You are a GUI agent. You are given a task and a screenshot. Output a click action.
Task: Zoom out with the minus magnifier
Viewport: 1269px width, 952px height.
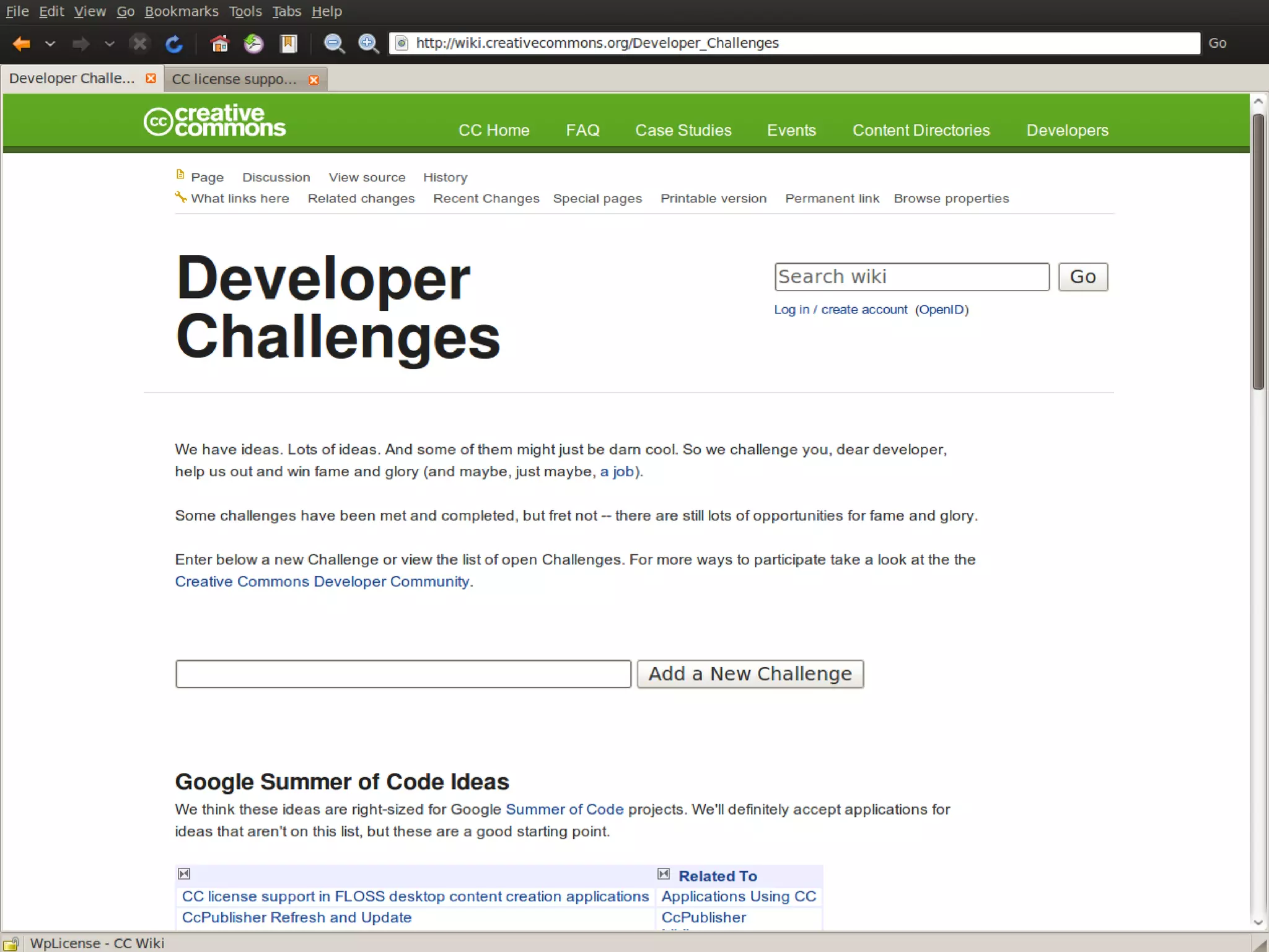[x=334, y=44]
